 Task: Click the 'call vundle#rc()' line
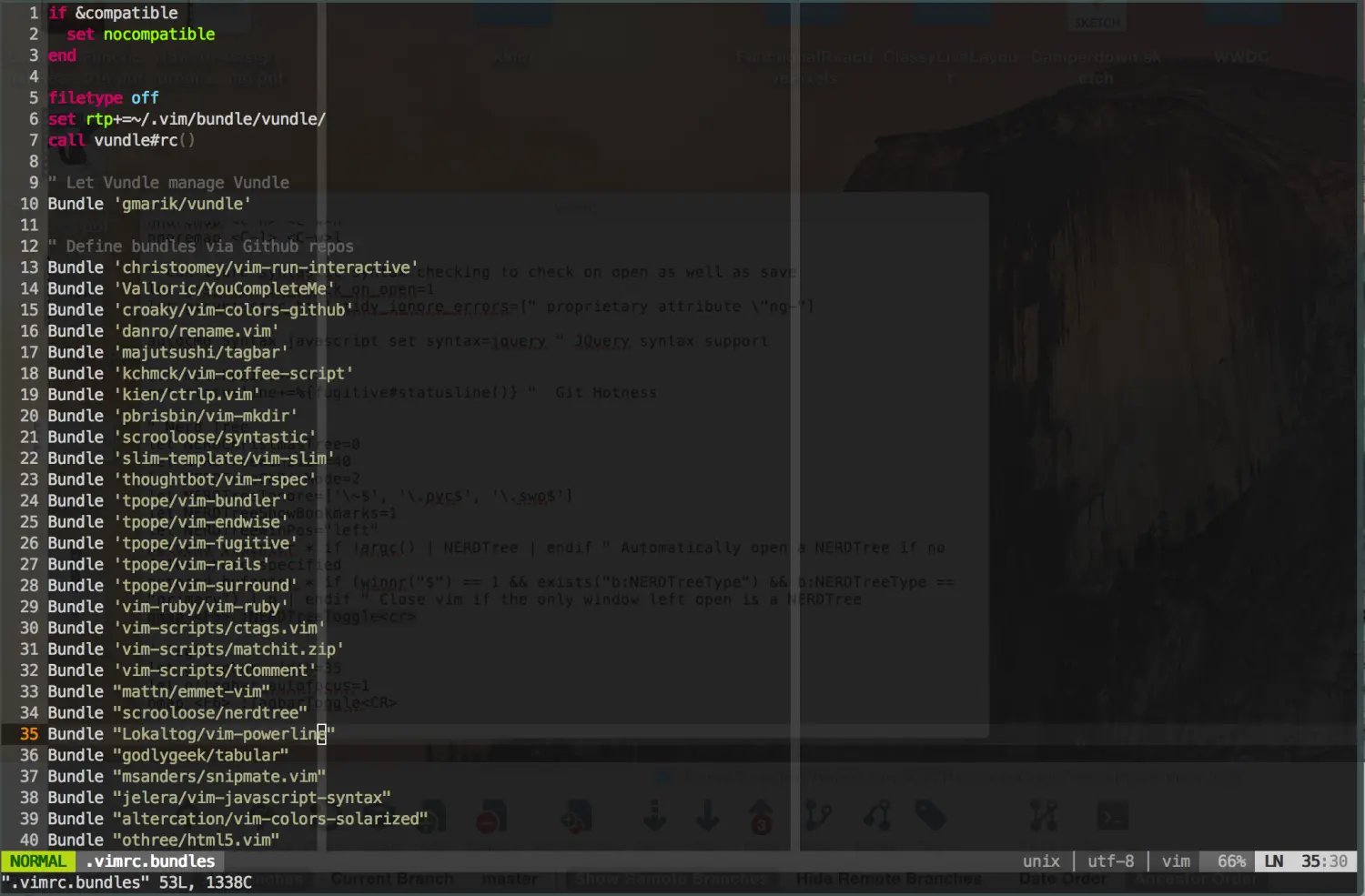[x=121, y=140]
